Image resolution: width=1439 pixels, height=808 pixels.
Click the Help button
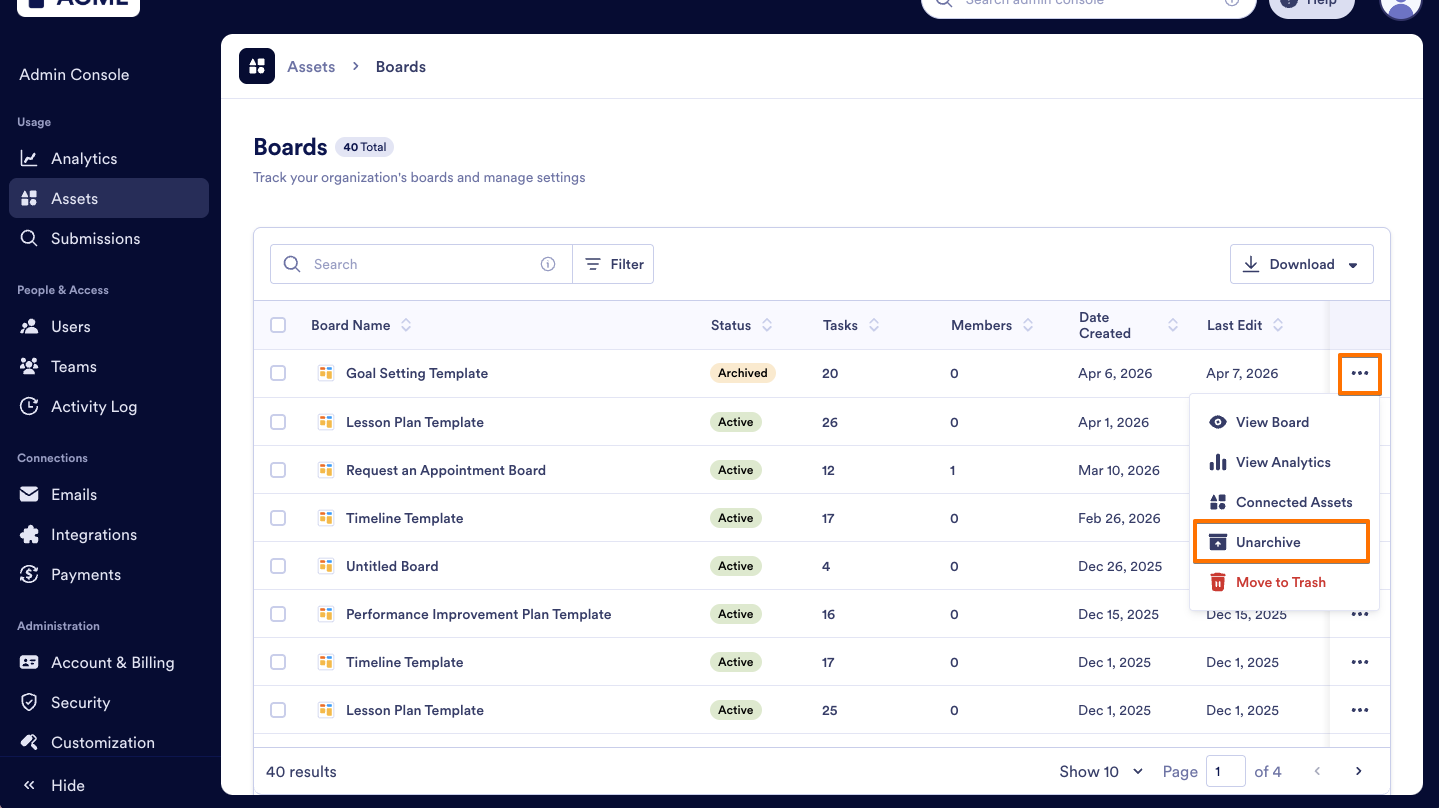tap(1311, 3)
